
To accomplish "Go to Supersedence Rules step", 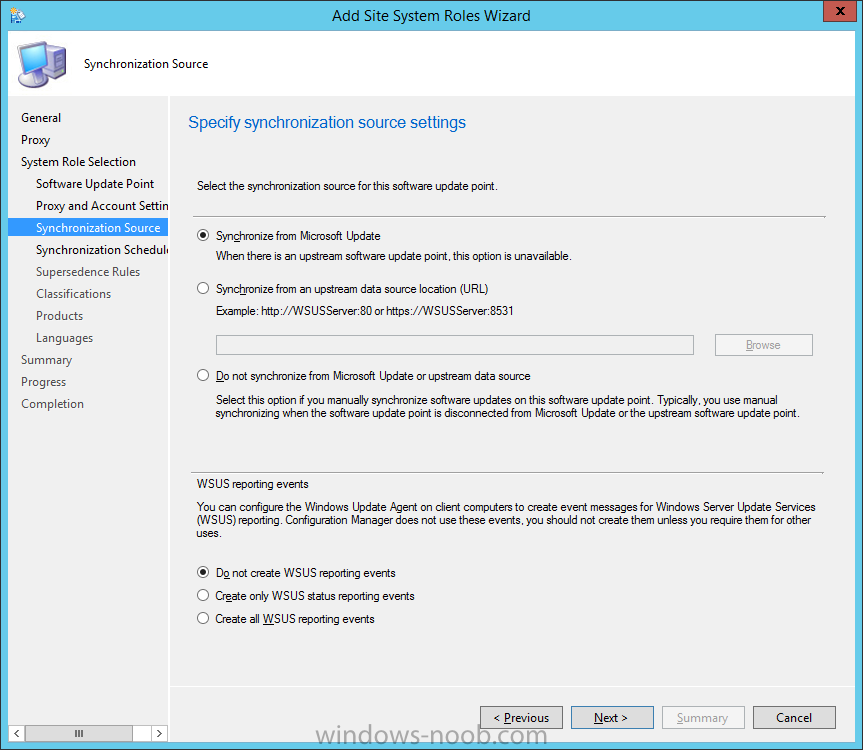I will (x=88, y=272).
